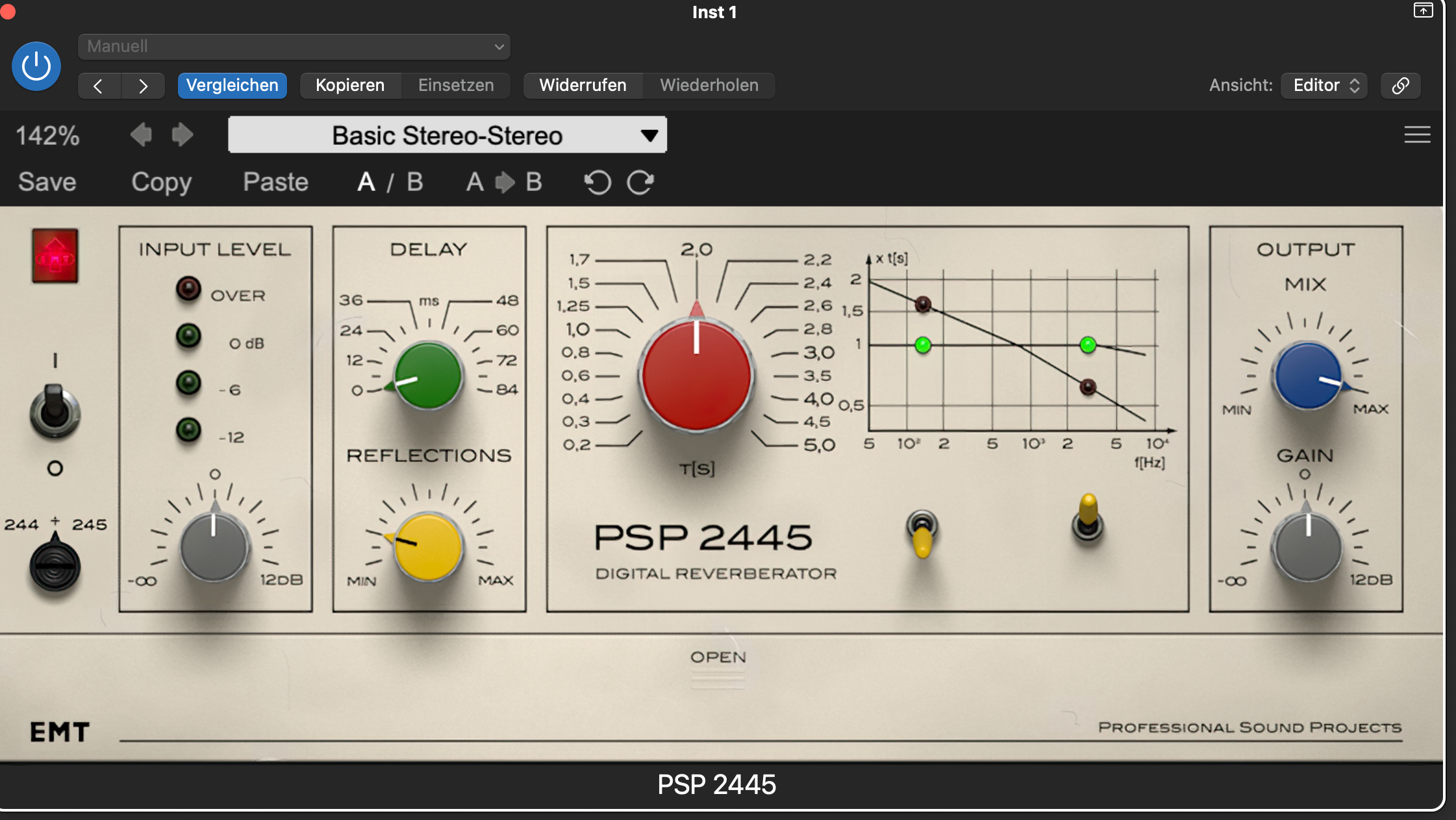Click the Widerrufen button
This screenshot has width=1456, height=820.
pos(583,85)
